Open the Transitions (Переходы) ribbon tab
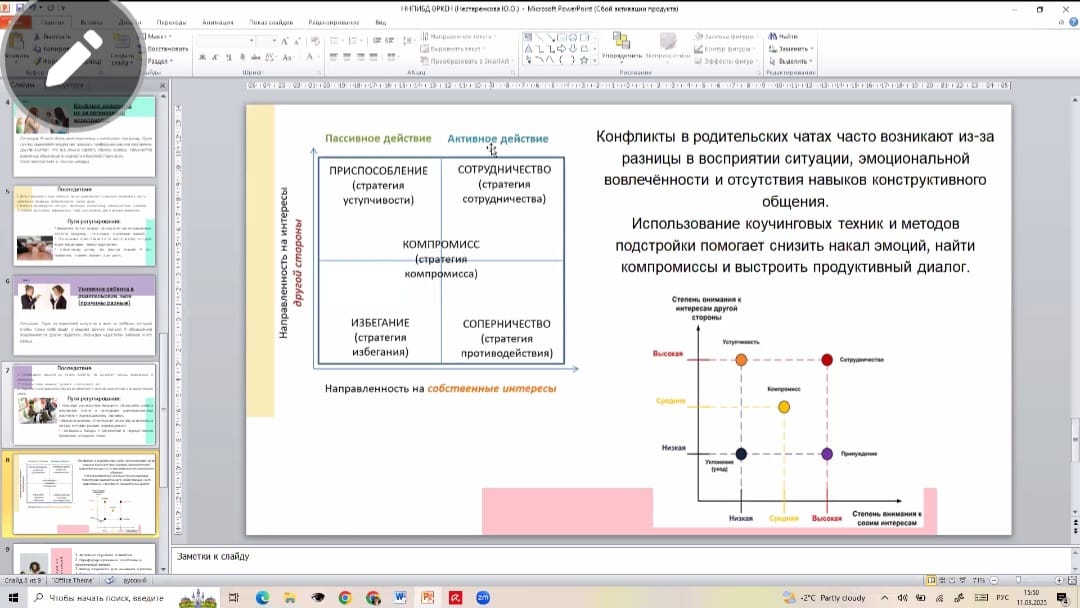 tap(173, 21)
